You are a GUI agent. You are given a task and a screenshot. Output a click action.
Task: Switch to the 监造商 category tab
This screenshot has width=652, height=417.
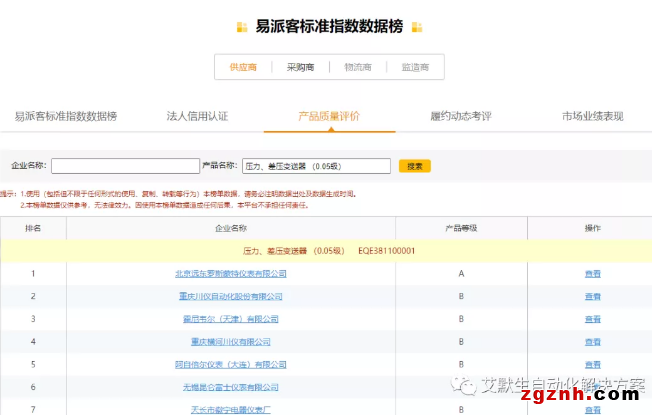coord(415,67)
